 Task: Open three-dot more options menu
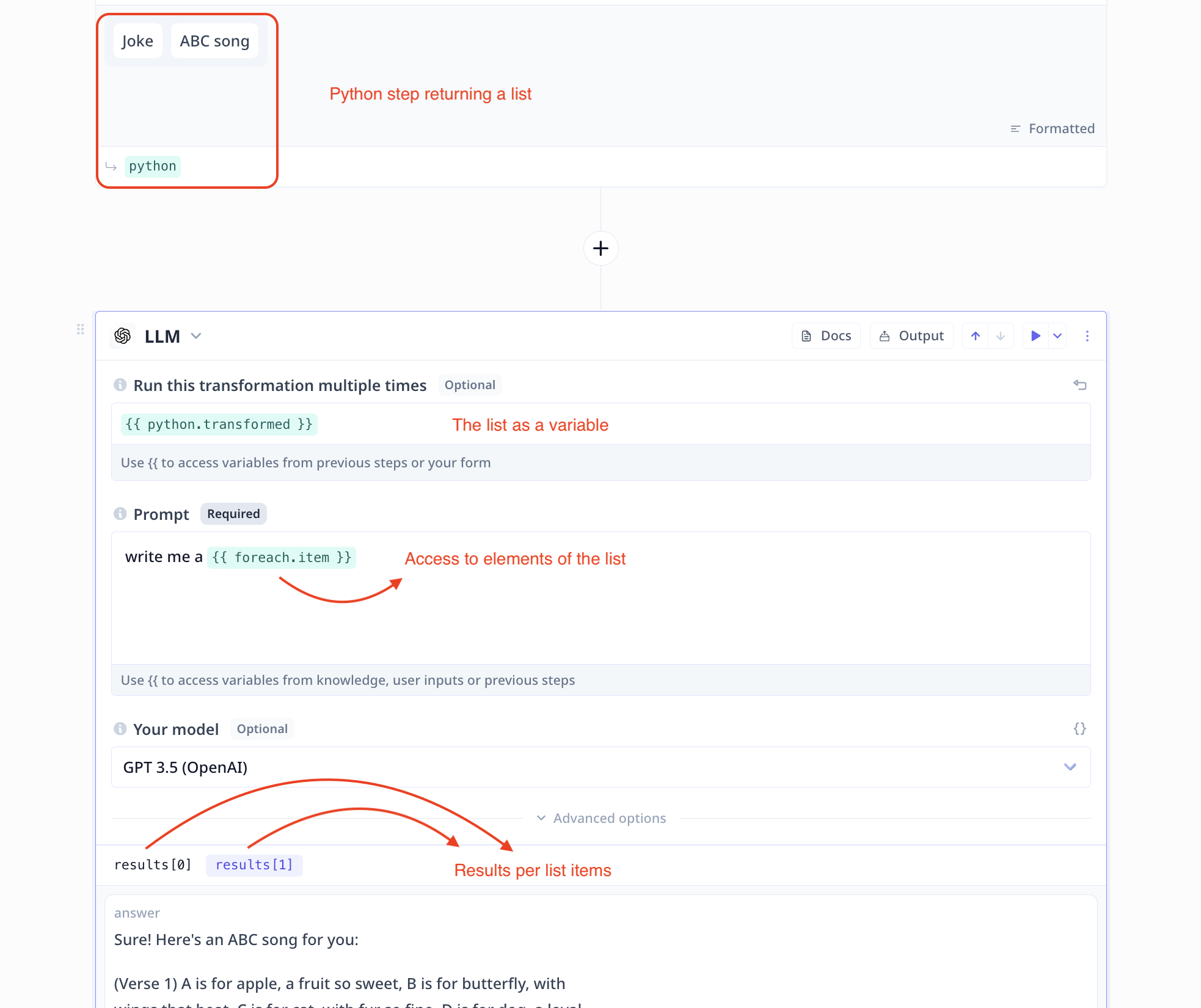pyautogui.click(x=1087, y=336)
